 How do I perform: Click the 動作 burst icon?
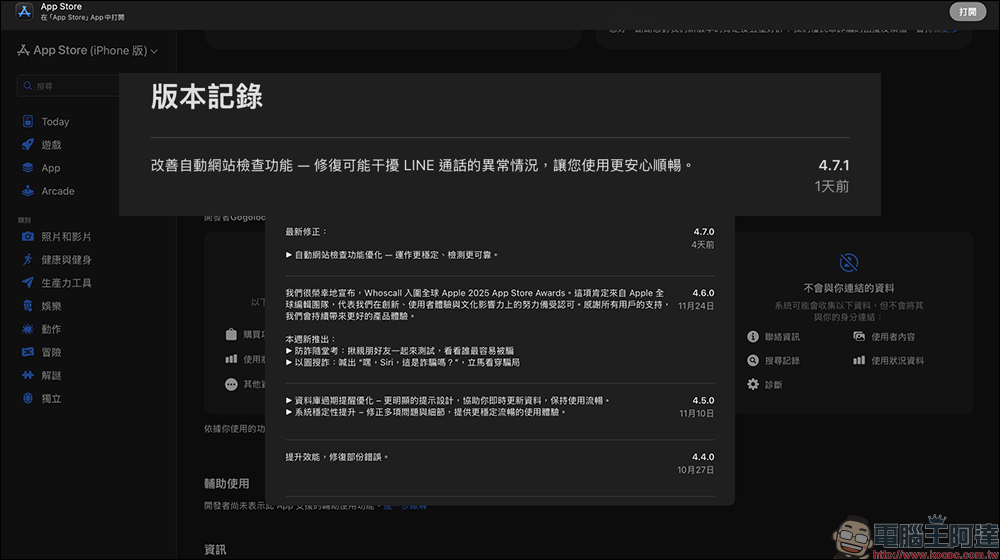click(x=27, y=329)
